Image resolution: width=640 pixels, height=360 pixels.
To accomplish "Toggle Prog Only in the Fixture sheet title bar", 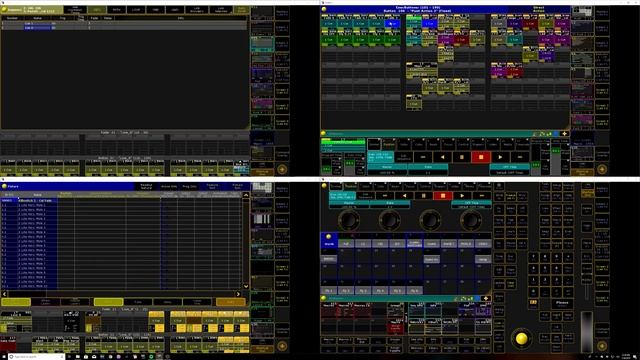I will [189, 187].
